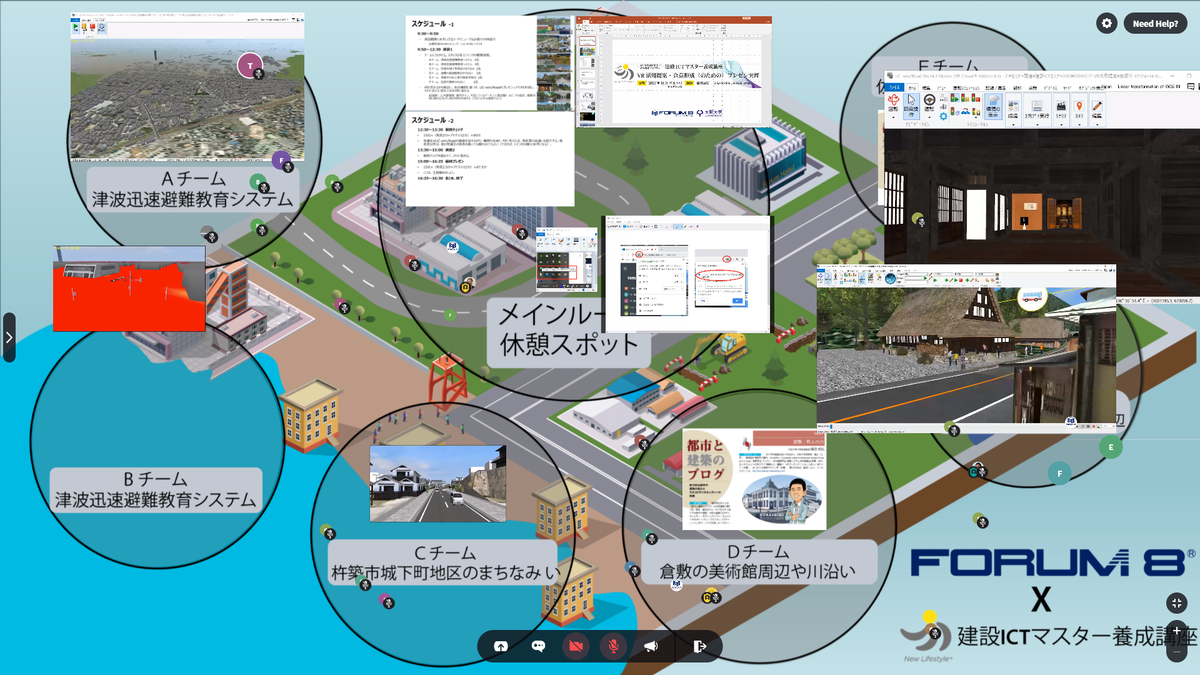The height and width of the screenshot is (675, 1200).
Task: Click the Need Help? button
Action: pos(1156,23)
